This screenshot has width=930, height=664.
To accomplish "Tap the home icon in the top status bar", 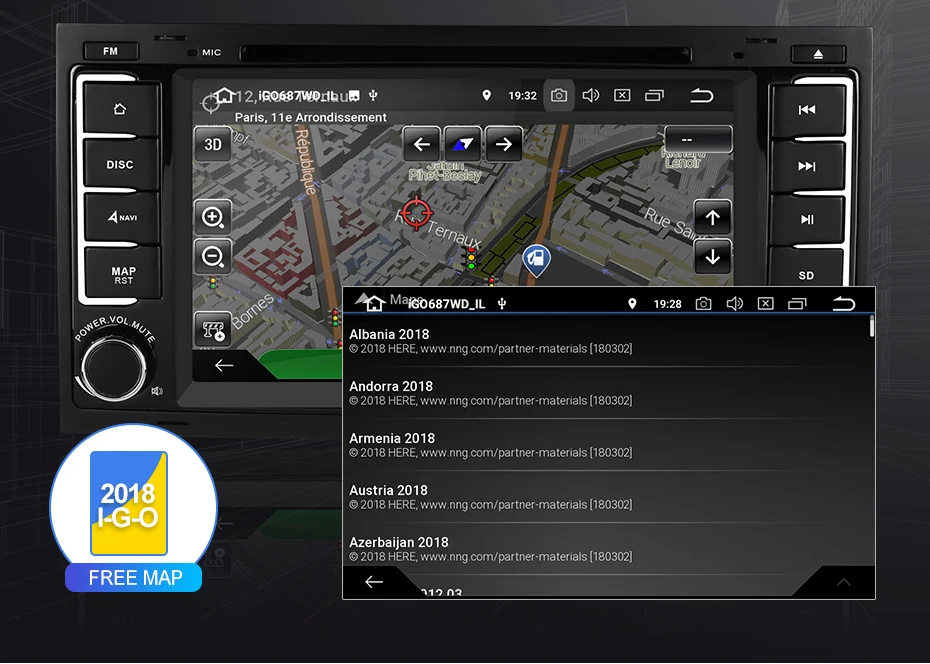I will click(224, 95).
